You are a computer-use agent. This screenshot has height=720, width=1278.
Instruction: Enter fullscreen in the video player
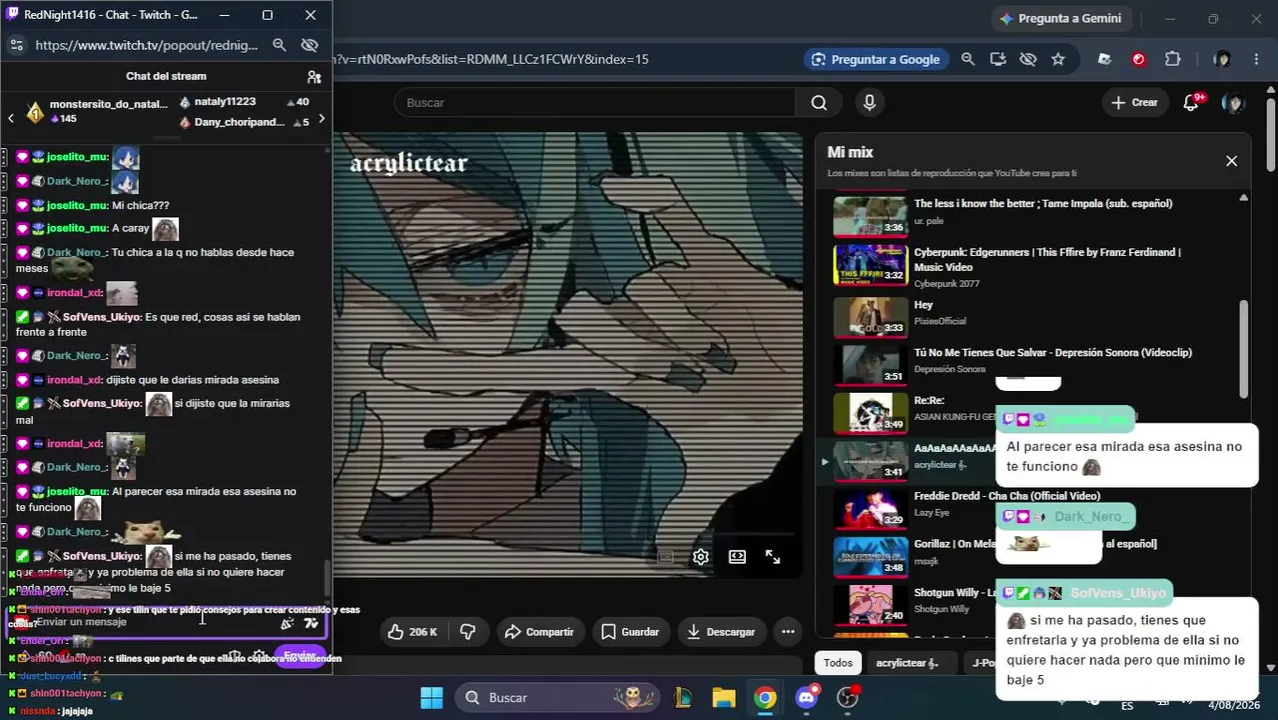pos(773,557)
